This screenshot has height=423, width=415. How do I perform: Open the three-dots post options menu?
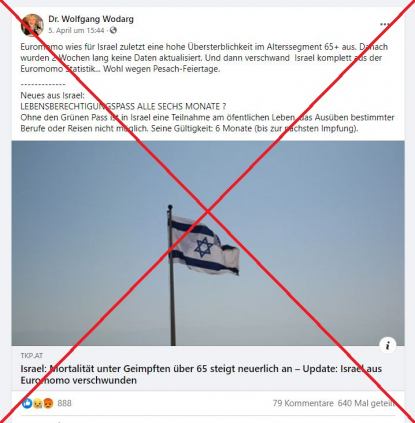coord(384,24)
